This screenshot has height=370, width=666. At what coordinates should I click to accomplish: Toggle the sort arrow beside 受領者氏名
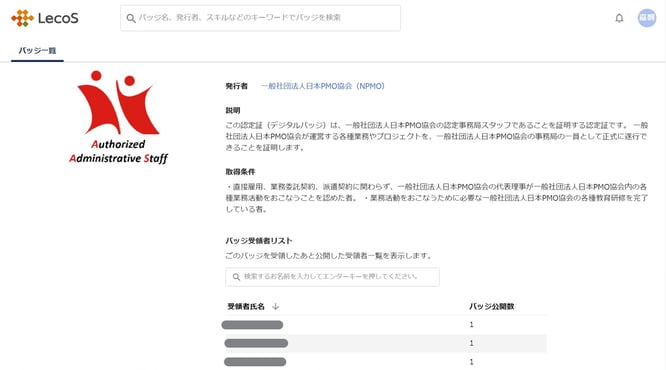pyautogui.click(x=275, y=306)
